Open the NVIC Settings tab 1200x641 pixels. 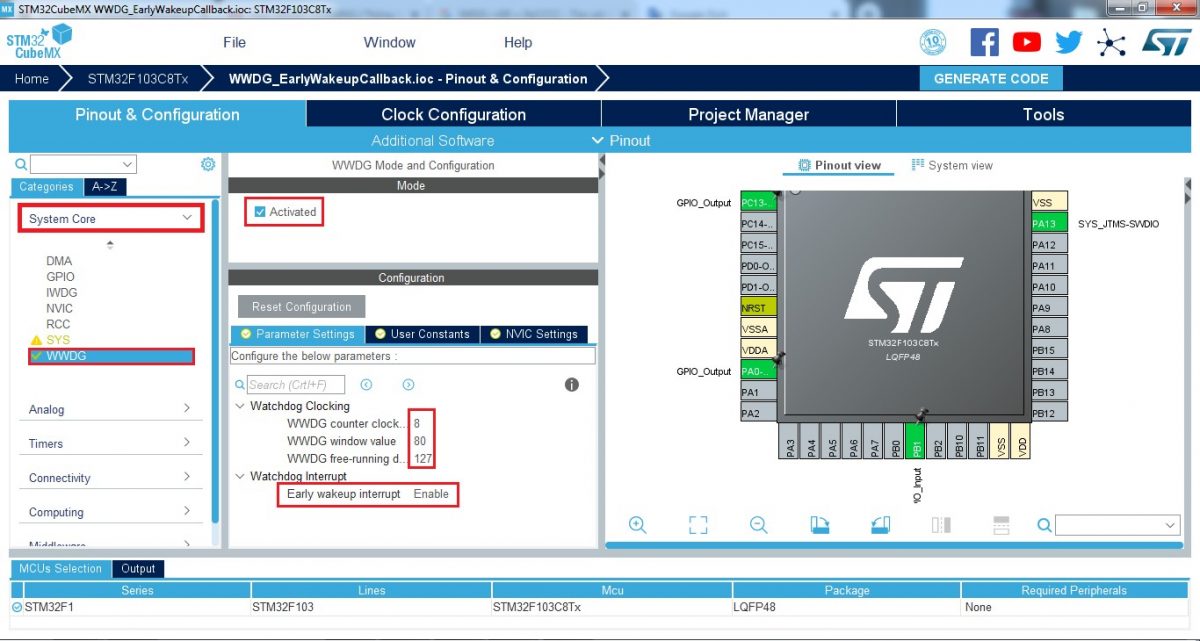pyautogui.click(x=533, y=334)
